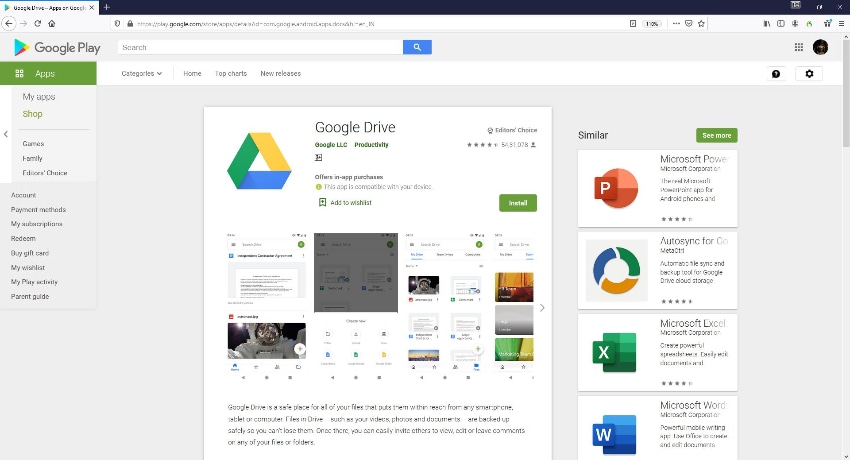The height and width of the screenshot is (460, 850).
Task: Click the Search input field
Action: (x=260, y=47)
